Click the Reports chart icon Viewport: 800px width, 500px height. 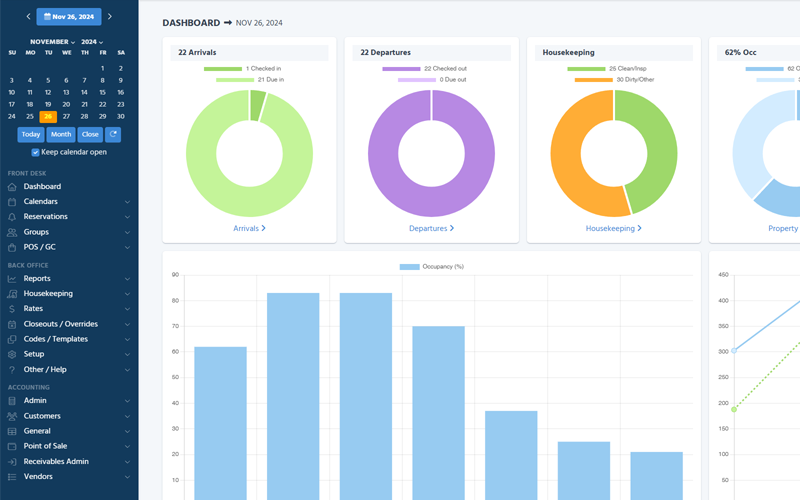12,279
